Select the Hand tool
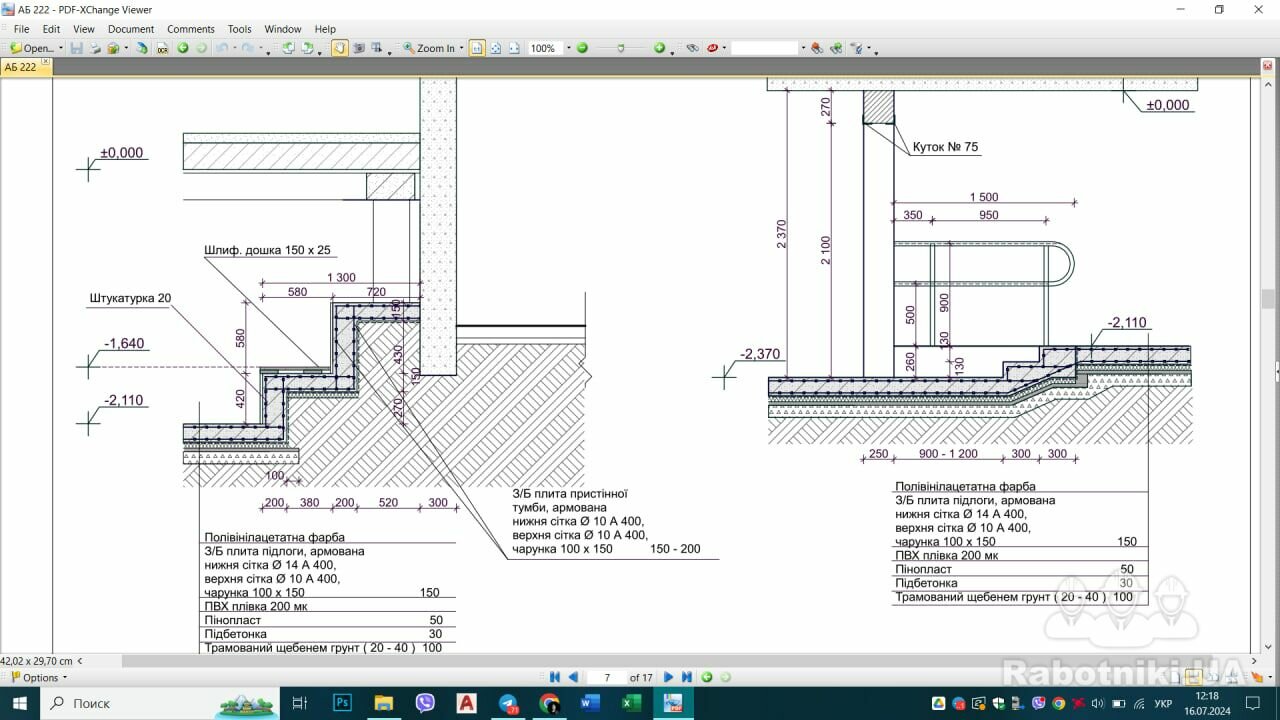Screen dimensions: 1280x720 340,48
